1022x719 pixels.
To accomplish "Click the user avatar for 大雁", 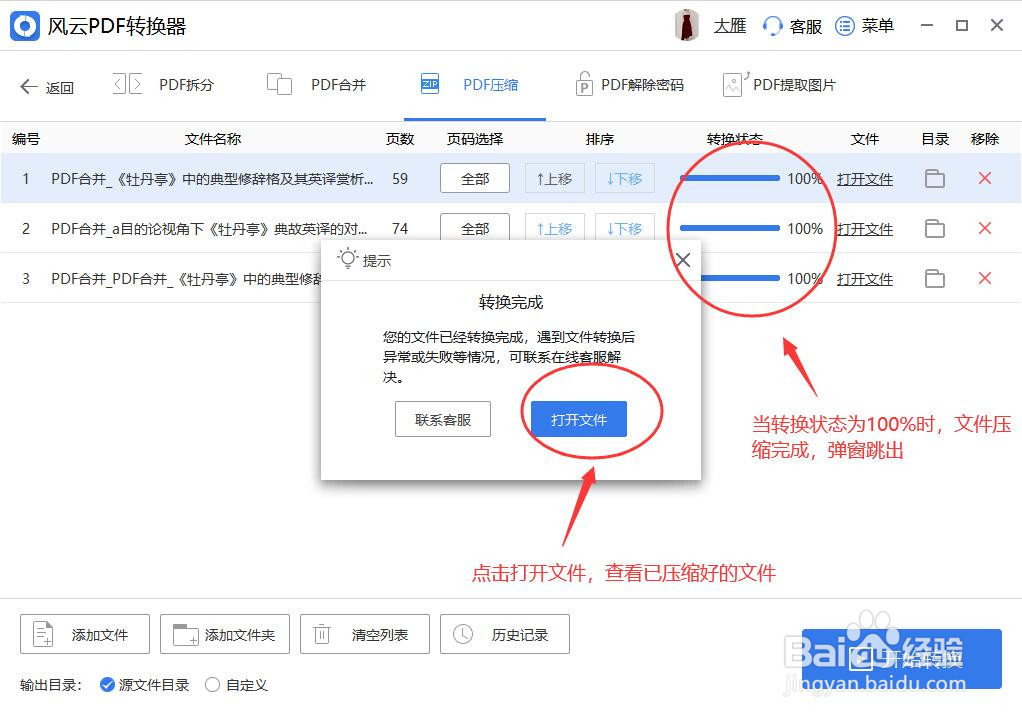I will [x=686, y=25].
